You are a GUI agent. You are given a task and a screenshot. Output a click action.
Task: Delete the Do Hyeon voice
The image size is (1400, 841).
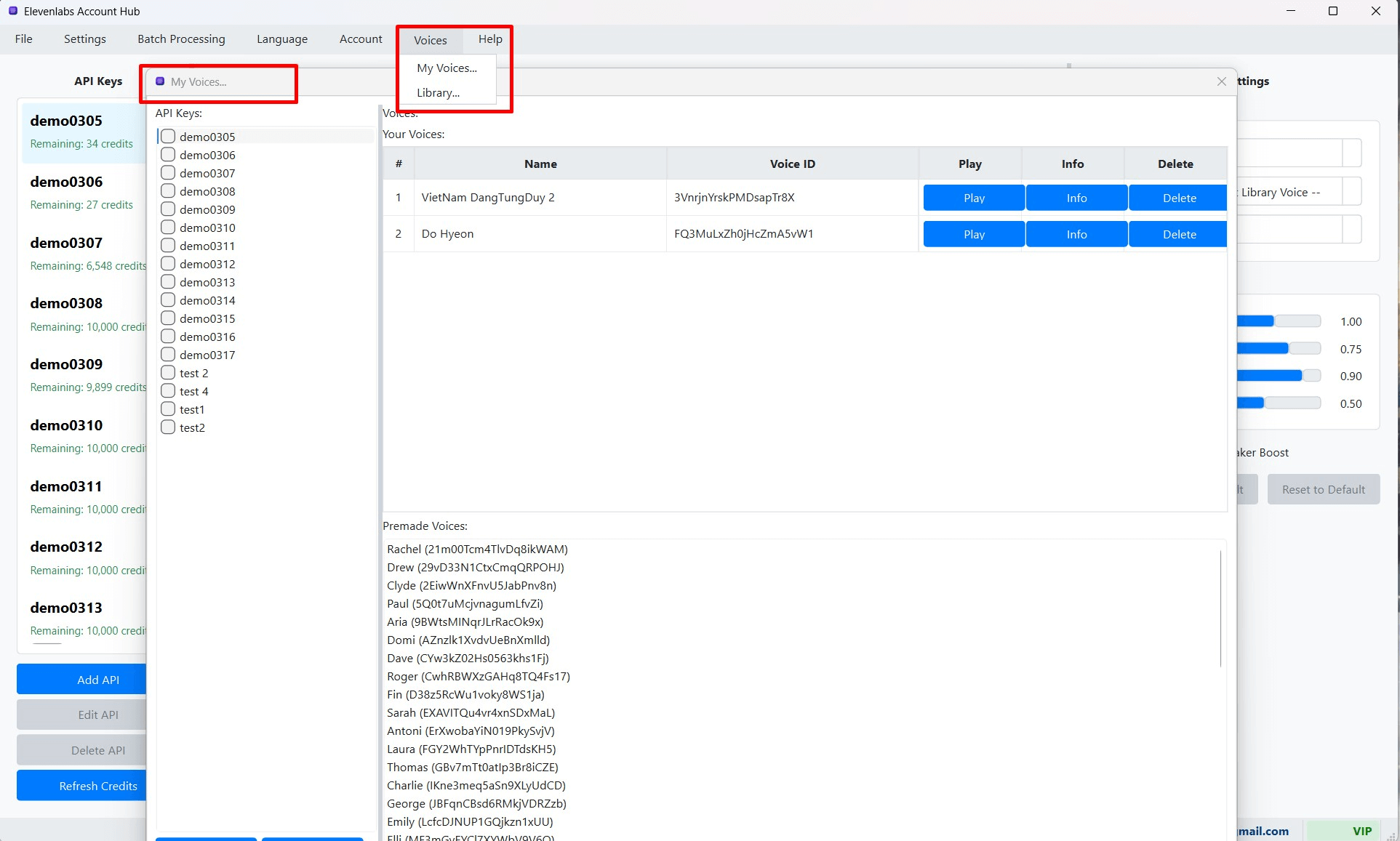1179,234
